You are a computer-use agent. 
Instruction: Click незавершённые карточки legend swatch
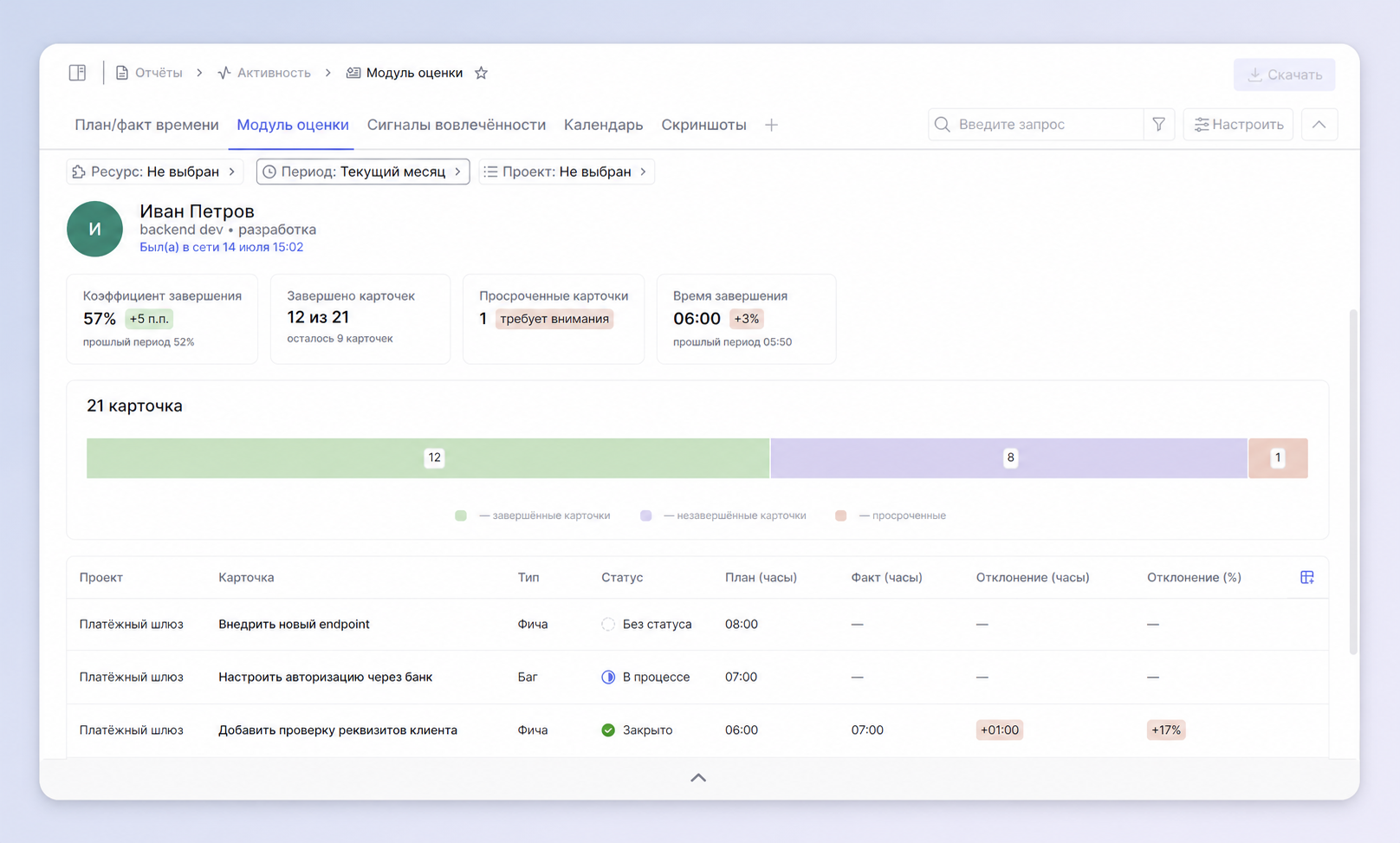tap(646, 516)
